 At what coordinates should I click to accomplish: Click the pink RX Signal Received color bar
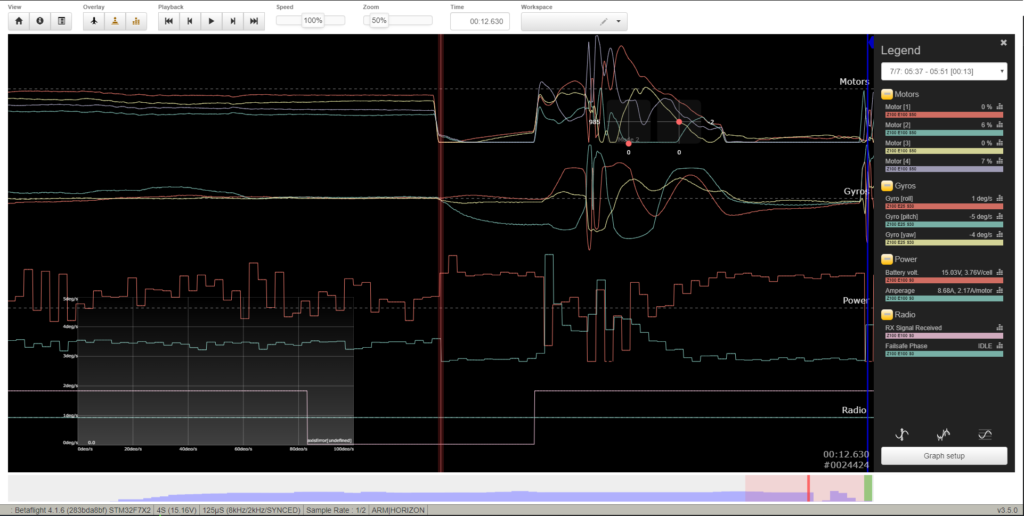click(944, 336)
